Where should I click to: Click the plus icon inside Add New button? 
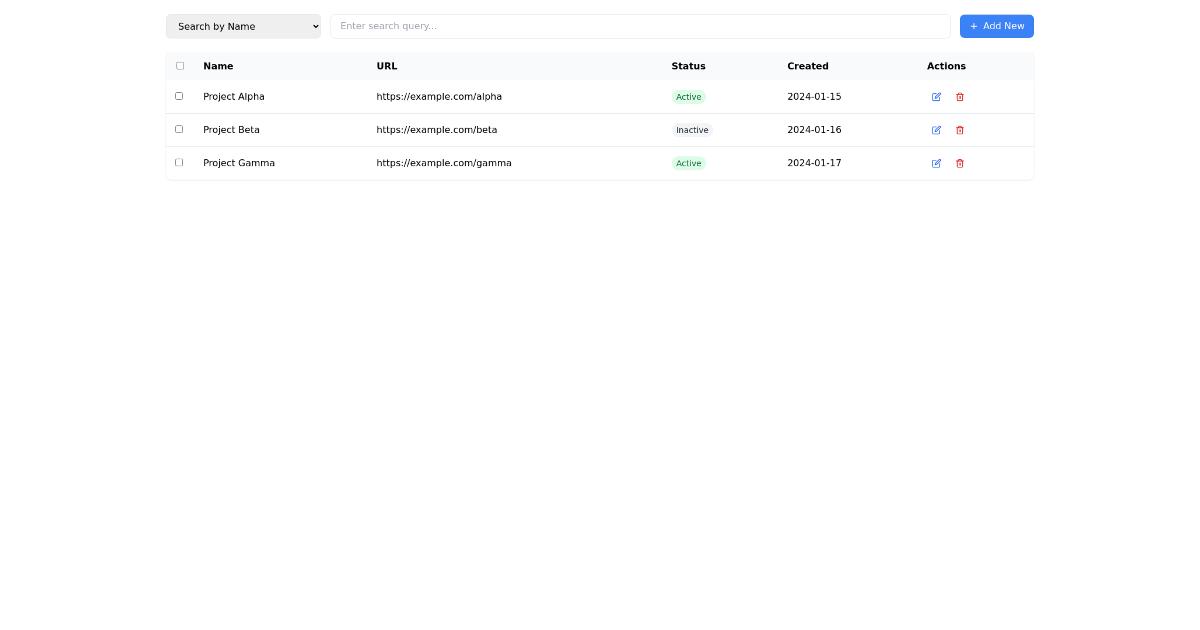973,26
